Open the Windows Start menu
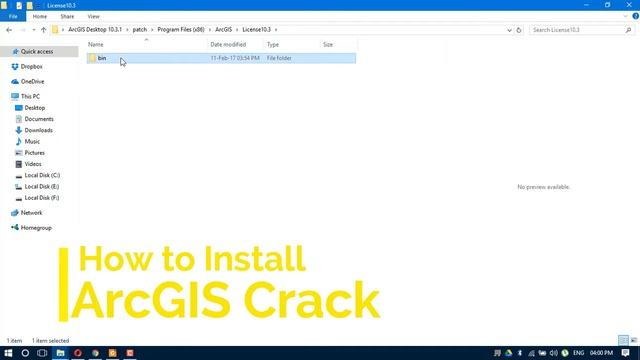The image size is (640, 360). (x=8, y=353)
